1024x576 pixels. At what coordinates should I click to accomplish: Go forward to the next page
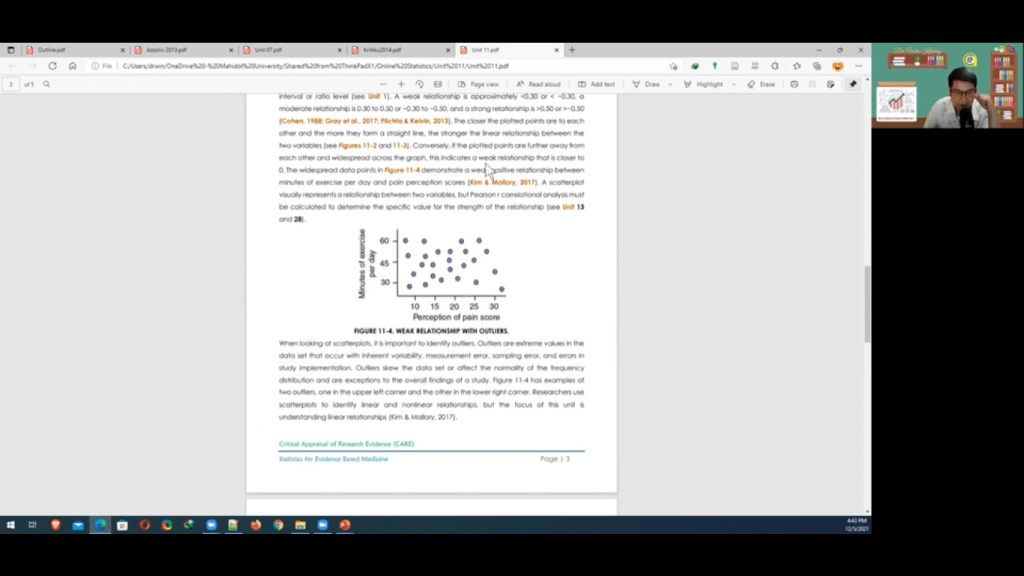pos(32,66)
